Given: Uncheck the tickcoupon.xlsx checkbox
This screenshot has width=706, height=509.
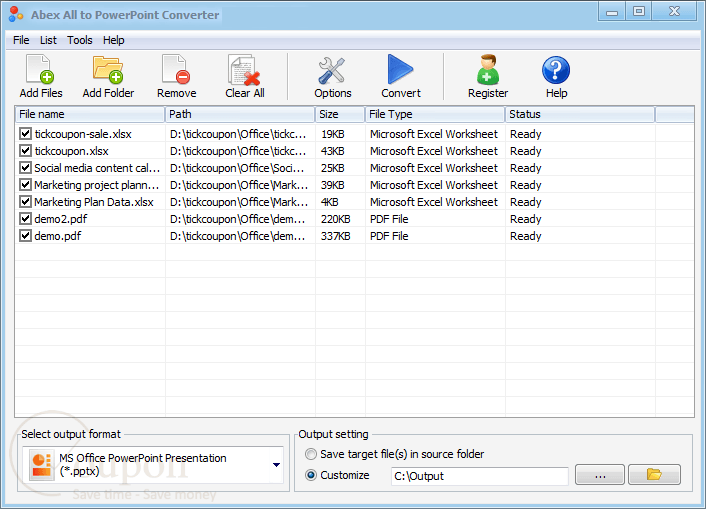Looking at the screenshot, I should (25, 151).
